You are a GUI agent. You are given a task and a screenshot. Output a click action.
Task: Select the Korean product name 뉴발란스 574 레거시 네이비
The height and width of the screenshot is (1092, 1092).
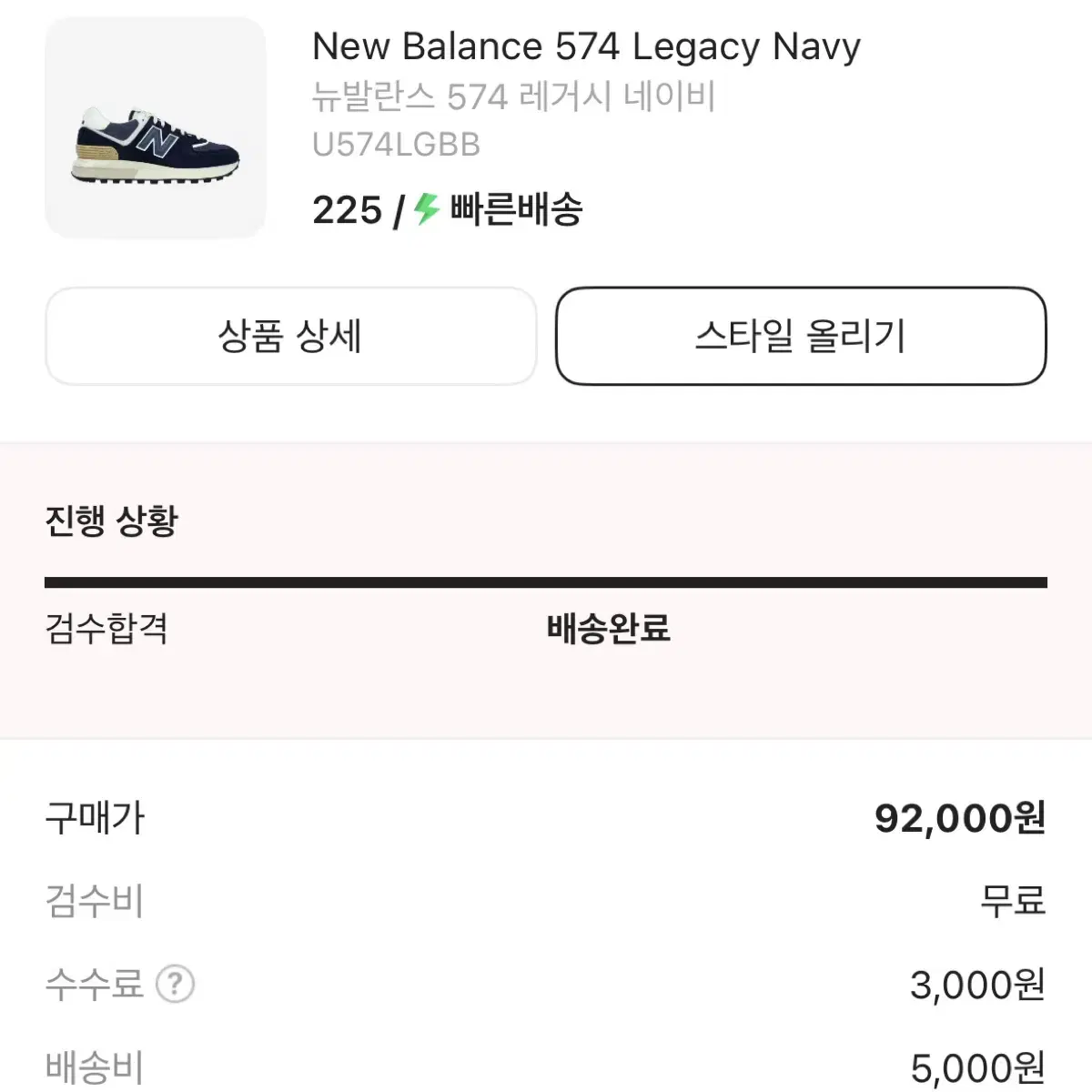pos(514,96)
